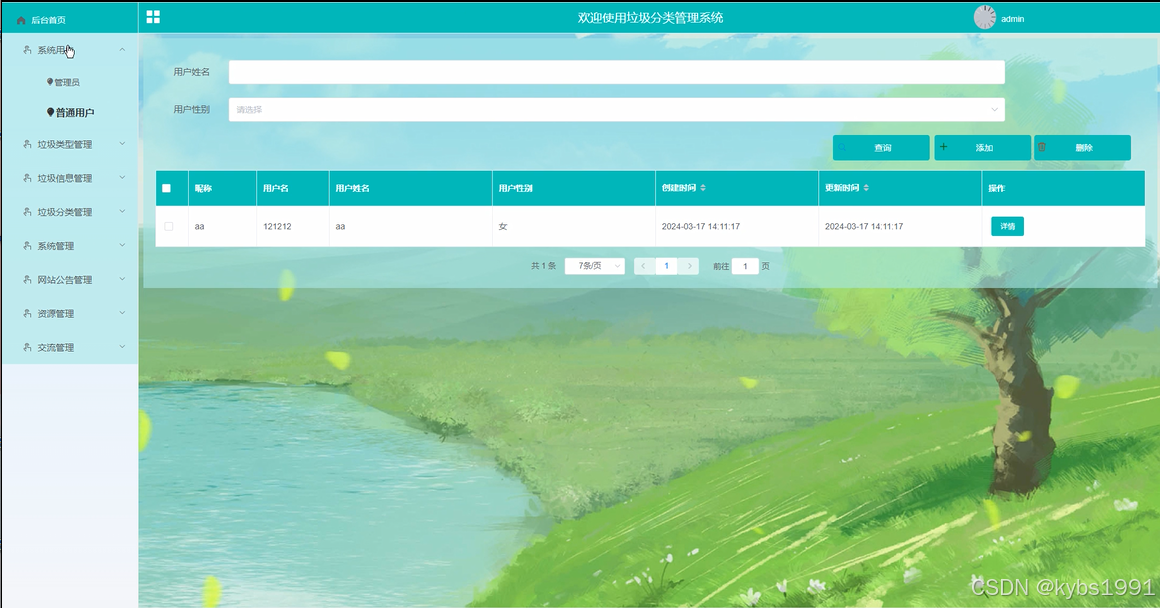This screenshot has width=1160, height=608.
Task: Click the home icon beside 后台首页
Action: pos(21,20)
